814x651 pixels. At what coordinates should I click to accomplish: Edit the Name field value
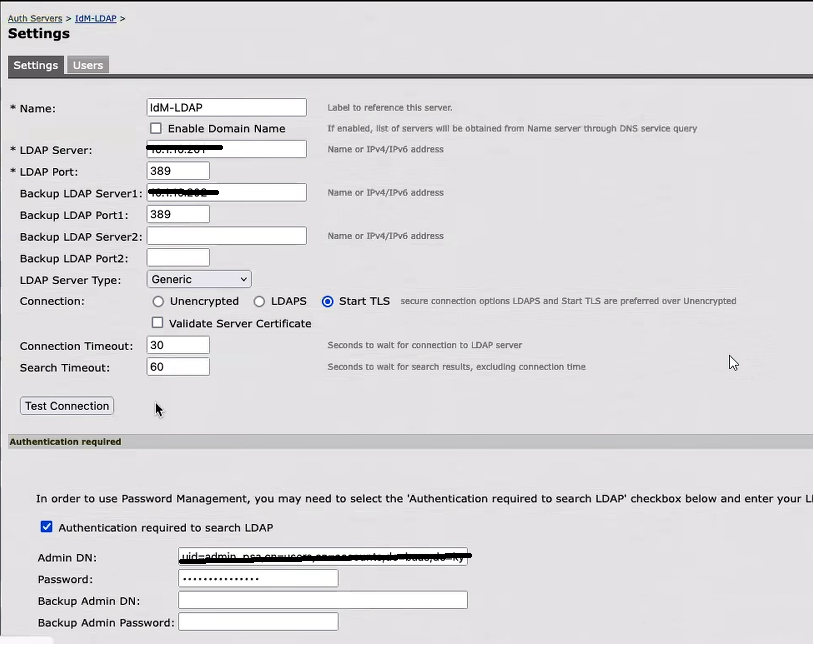[226, 107]
